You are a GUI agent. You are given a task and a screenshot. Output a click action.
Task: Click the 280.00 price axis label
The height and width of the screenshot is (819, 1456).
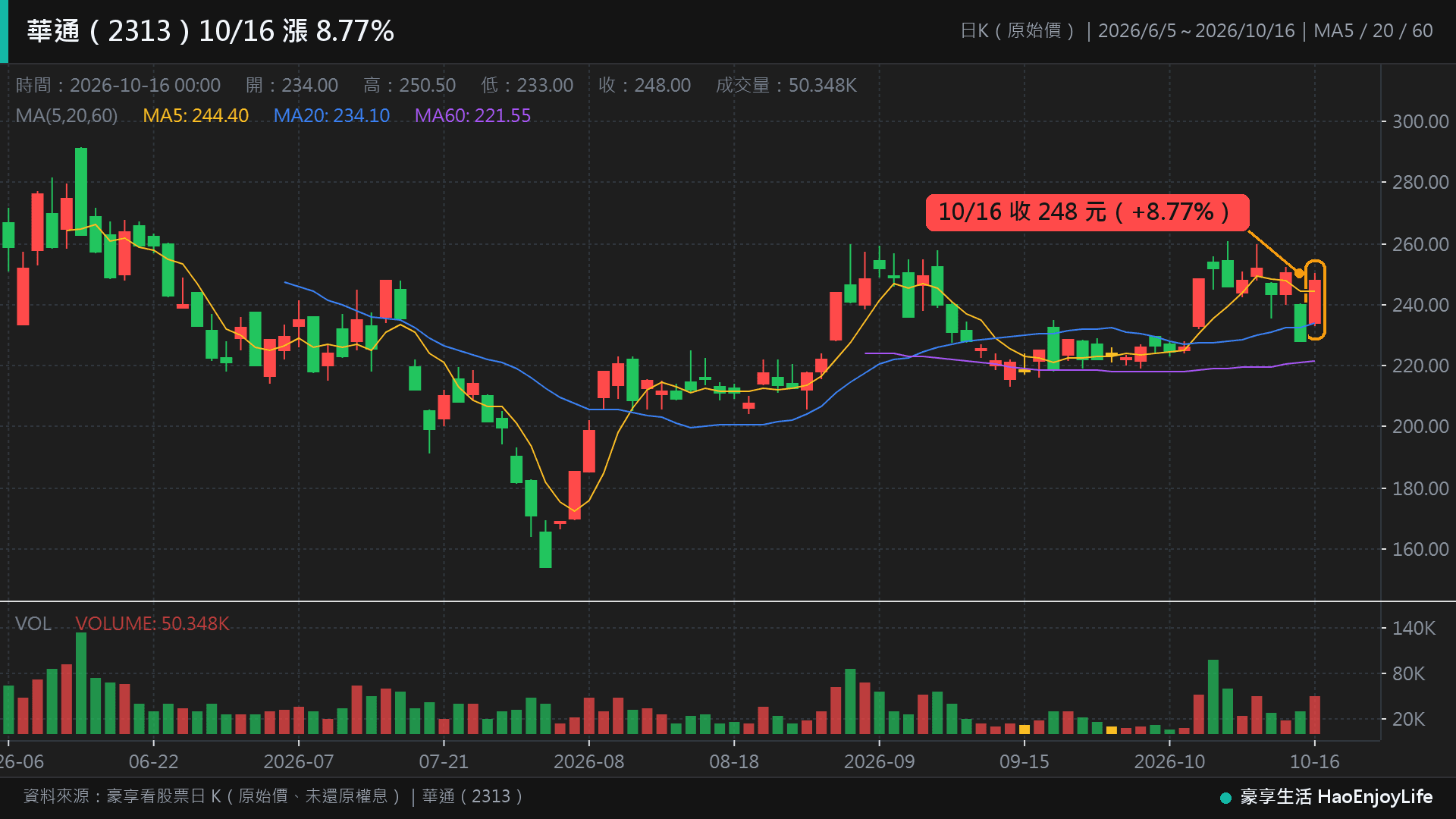click(1420, 182)
